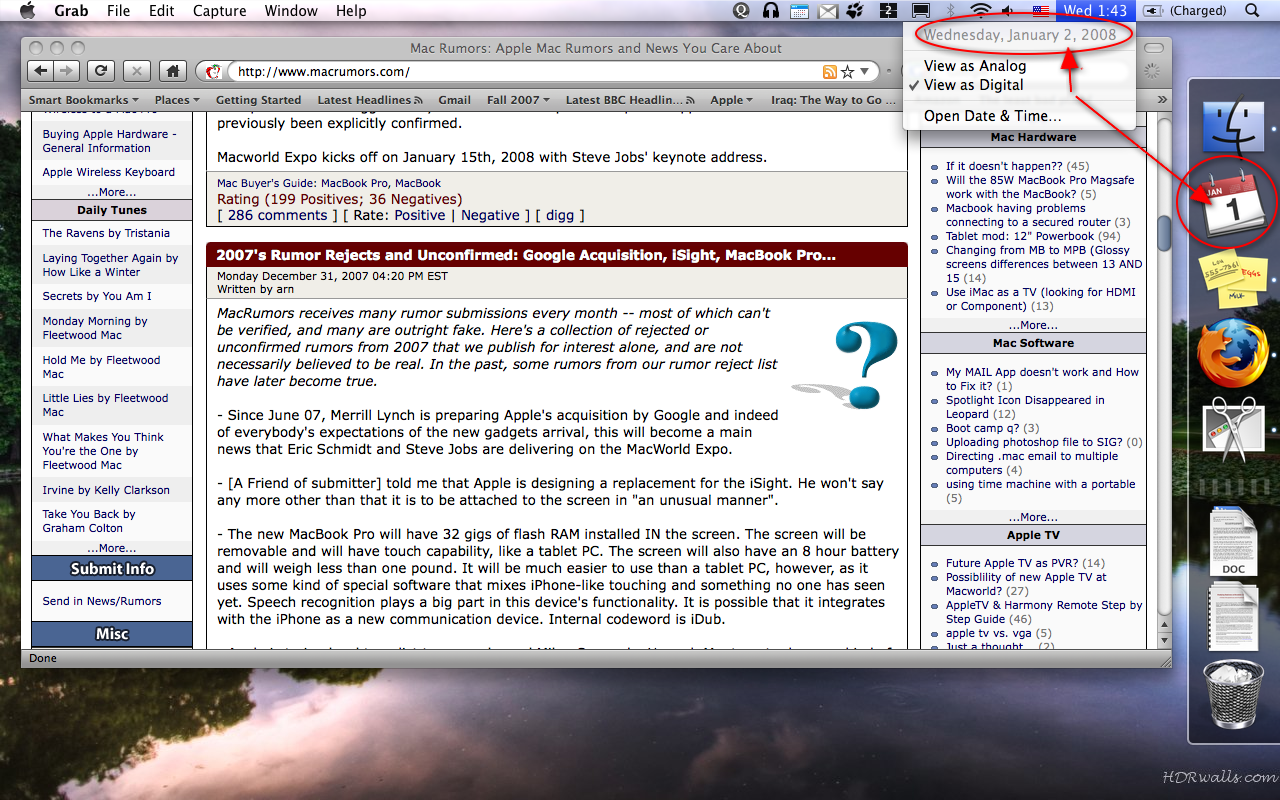Viewport: 1280px width, 800px height.
Task: Reload the Mac Rumors page
Action: (100, 71)
